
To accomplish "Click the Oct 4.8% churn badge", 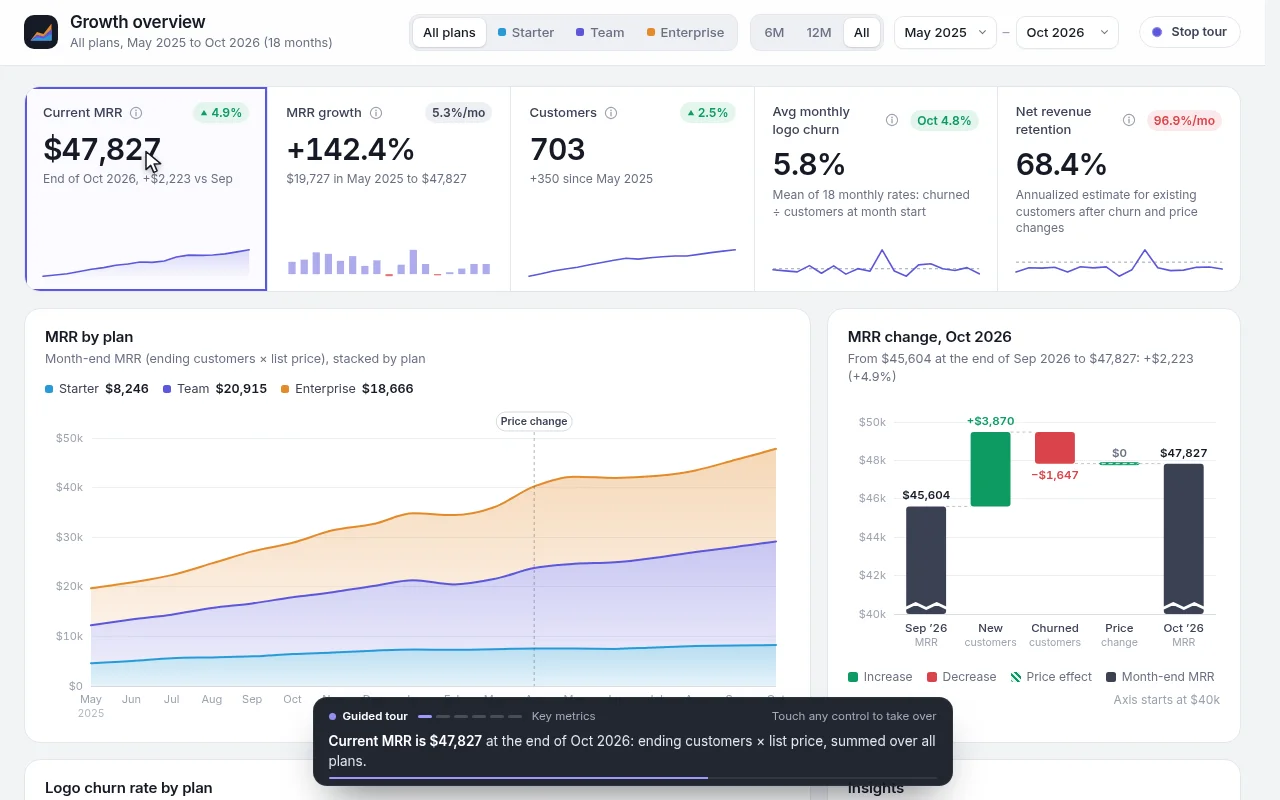I will point(944,120).
